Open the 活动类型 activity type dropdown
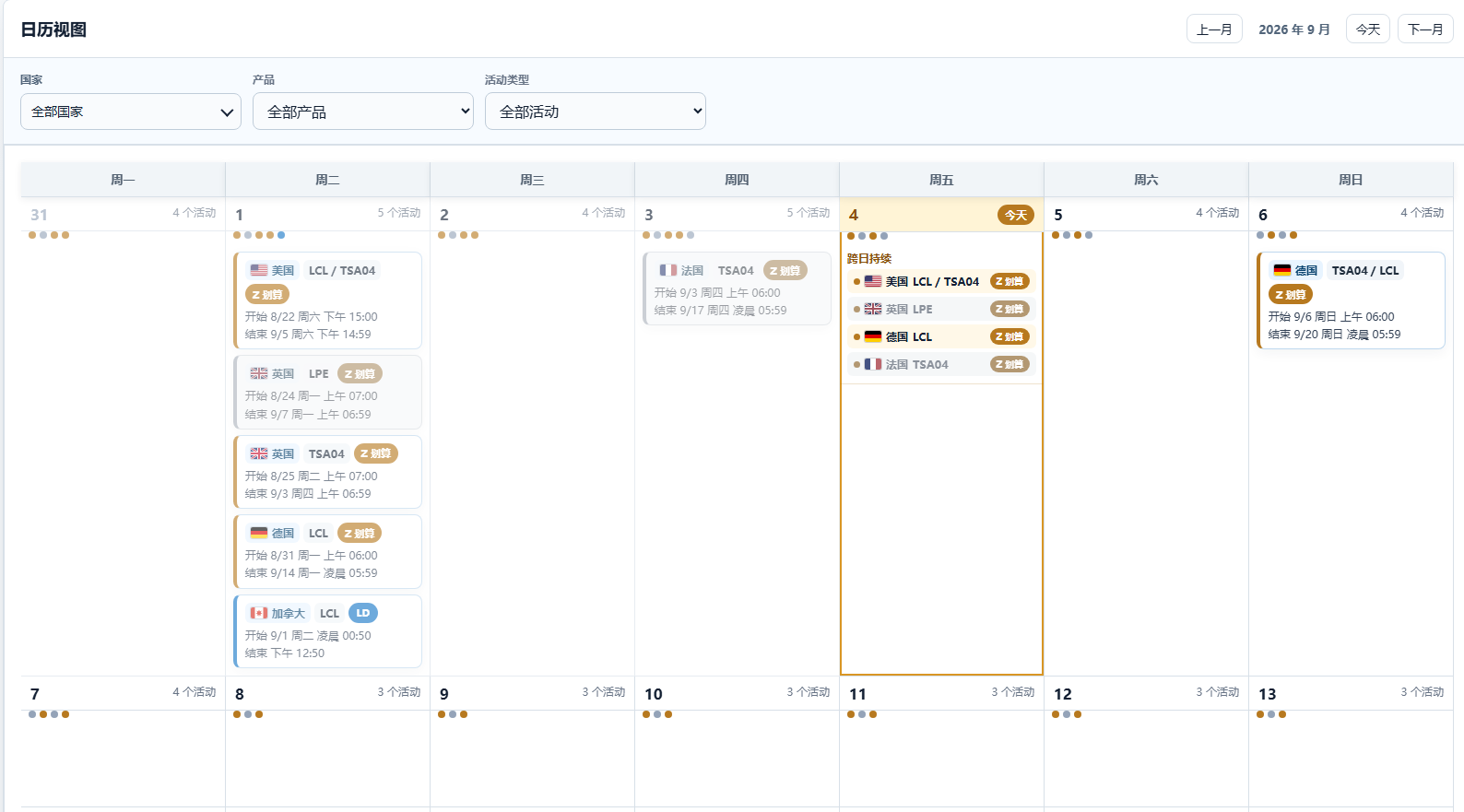 tap(596, 112)
